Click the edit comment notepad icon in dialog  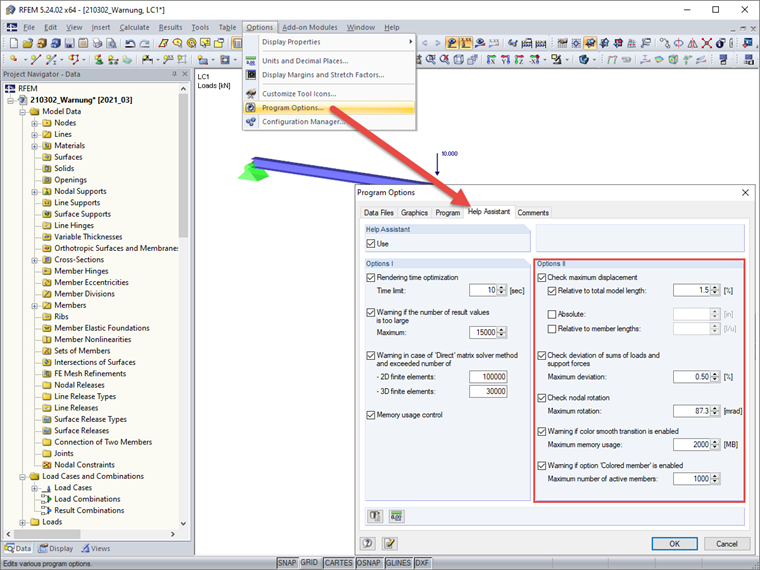pos(389,543)
